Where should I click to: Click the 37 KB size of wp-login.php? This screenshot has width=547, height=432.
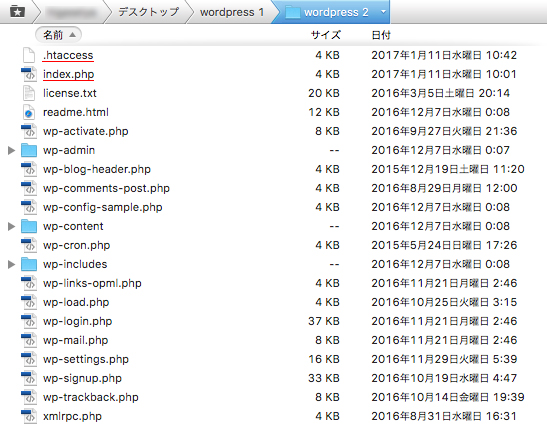[x=324, y=321]
